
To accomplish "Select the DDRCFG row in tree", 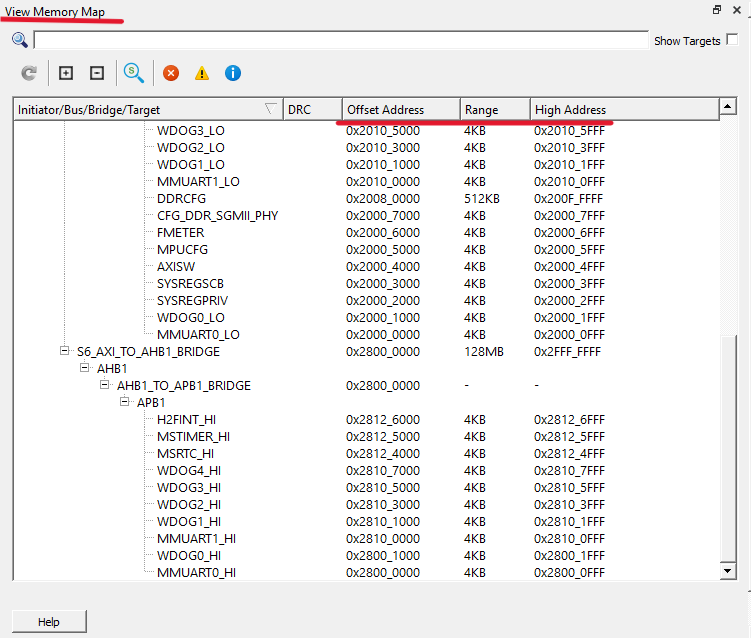I will (182, 198).
